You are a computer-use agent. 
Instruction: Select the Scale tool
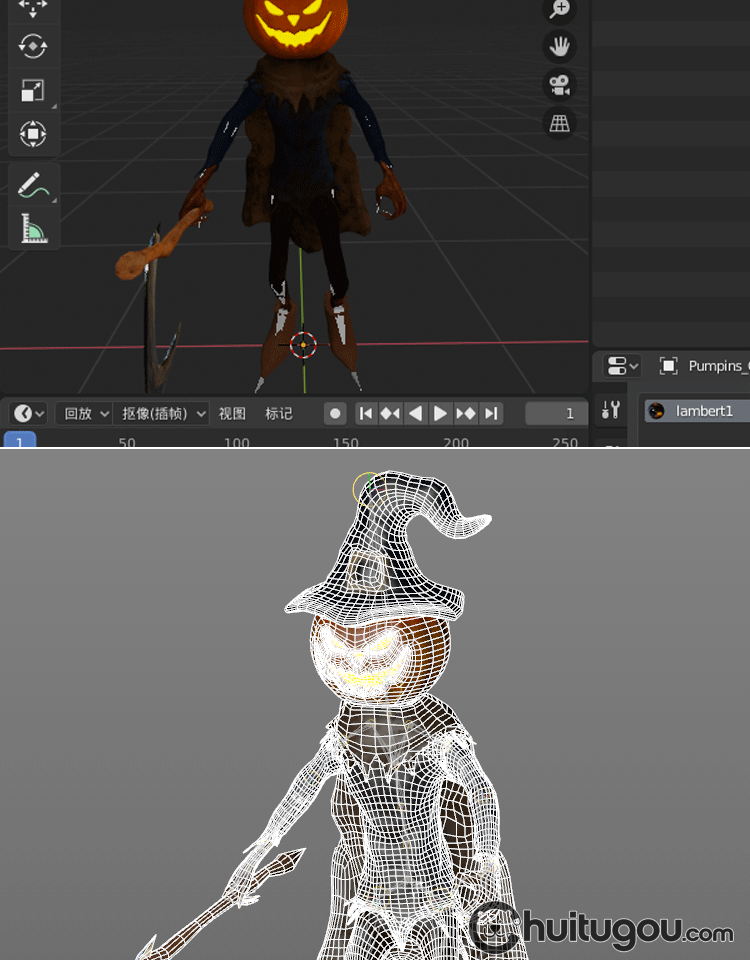(x=33, y=91)
